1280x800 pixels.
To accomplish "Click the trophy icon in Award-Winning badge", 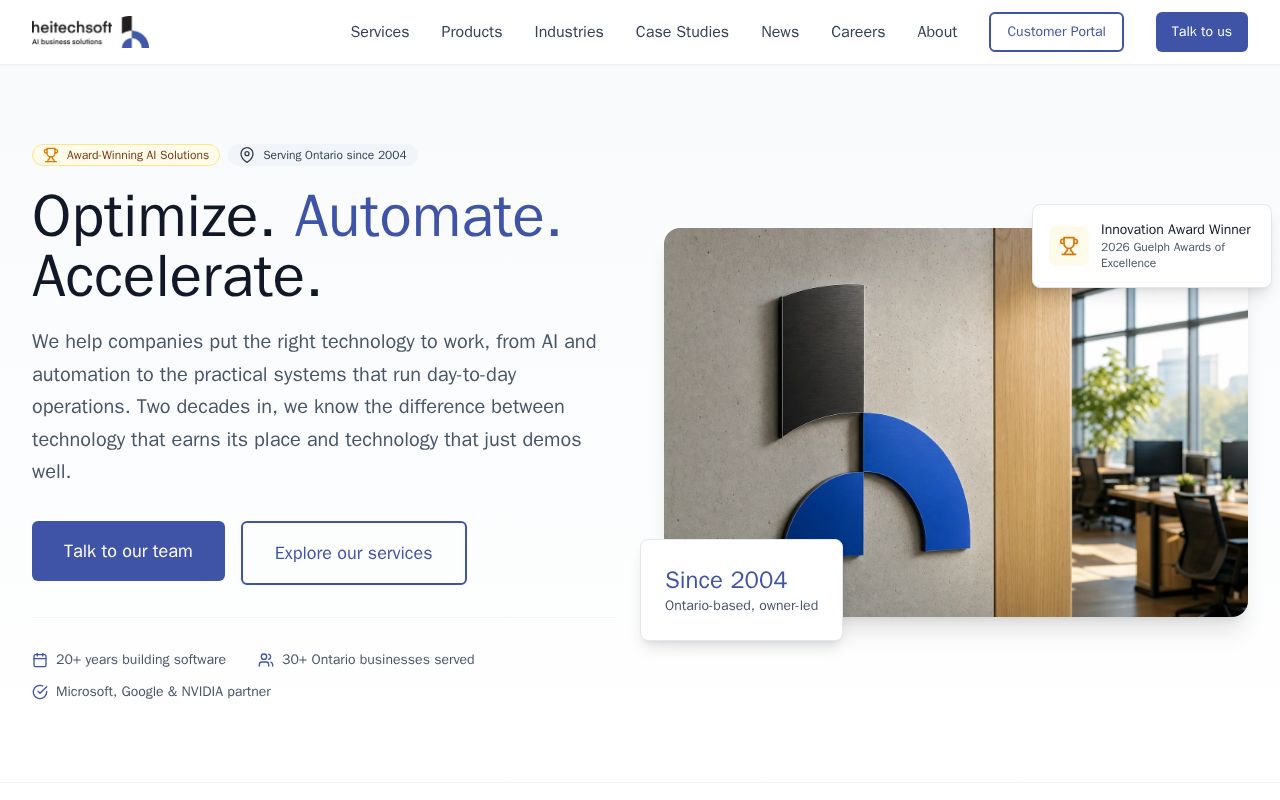I will click(51, 155).
